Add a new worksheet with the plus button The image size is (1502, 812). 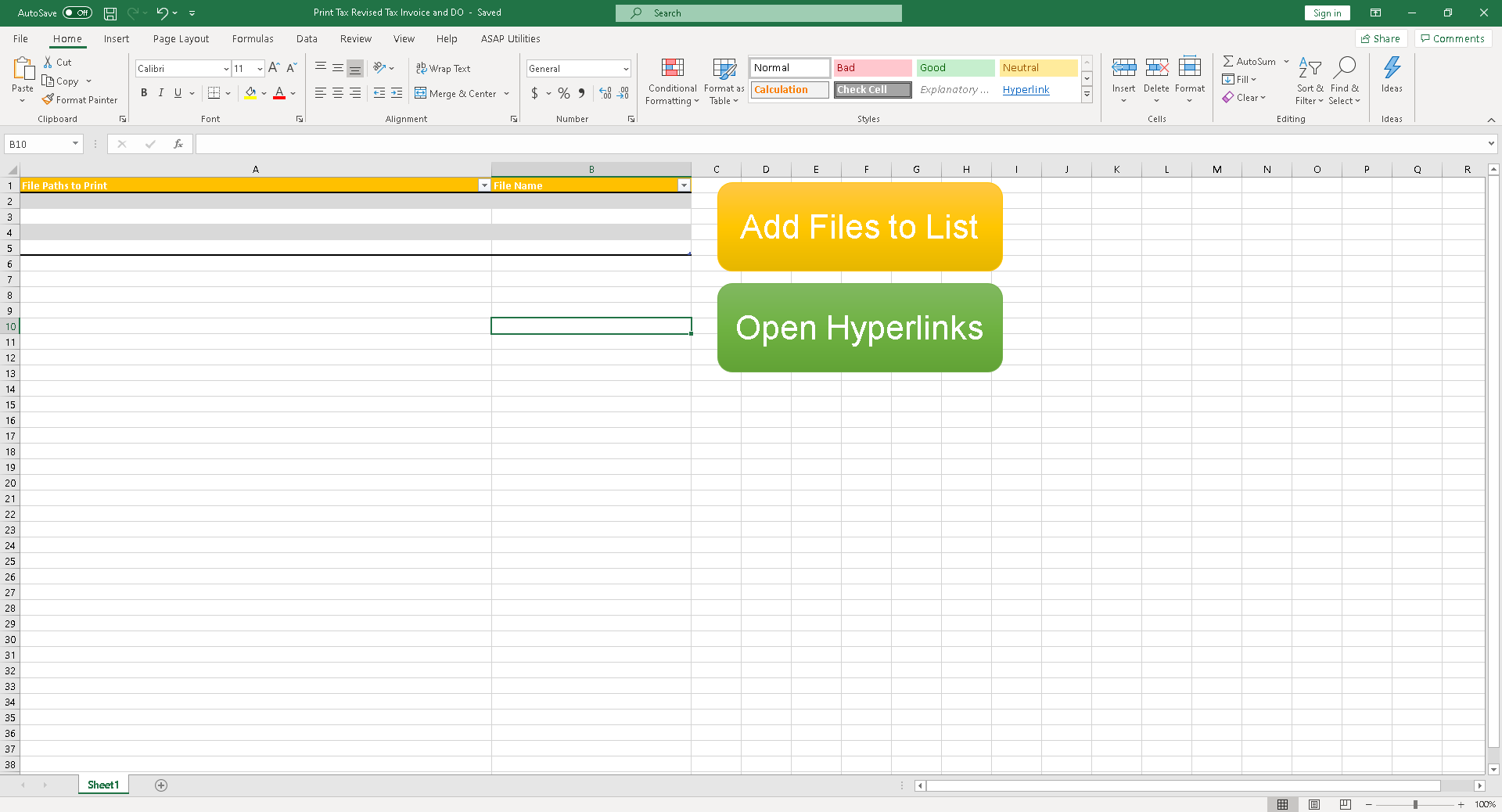(161, 785)
